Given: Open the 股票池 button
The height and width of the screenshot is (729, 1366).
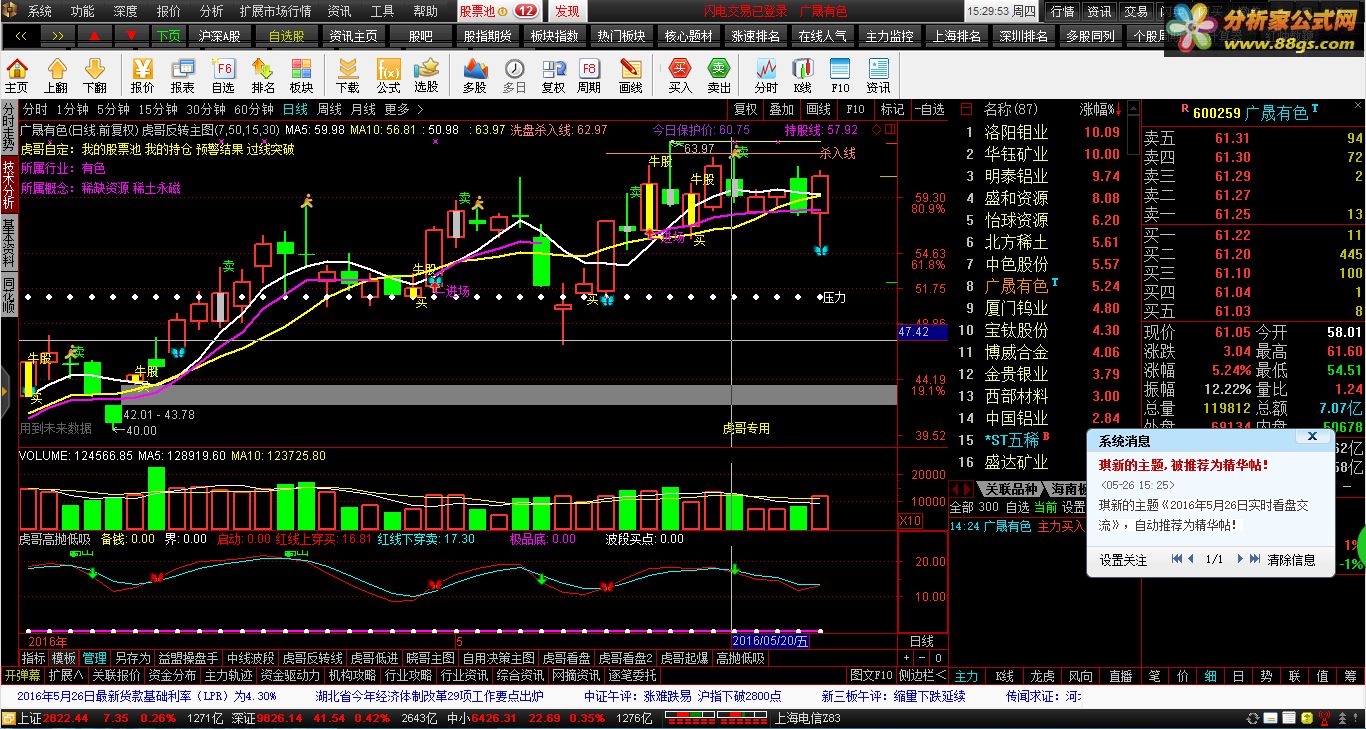Looking at the screenshot, I should pos(498,11).
